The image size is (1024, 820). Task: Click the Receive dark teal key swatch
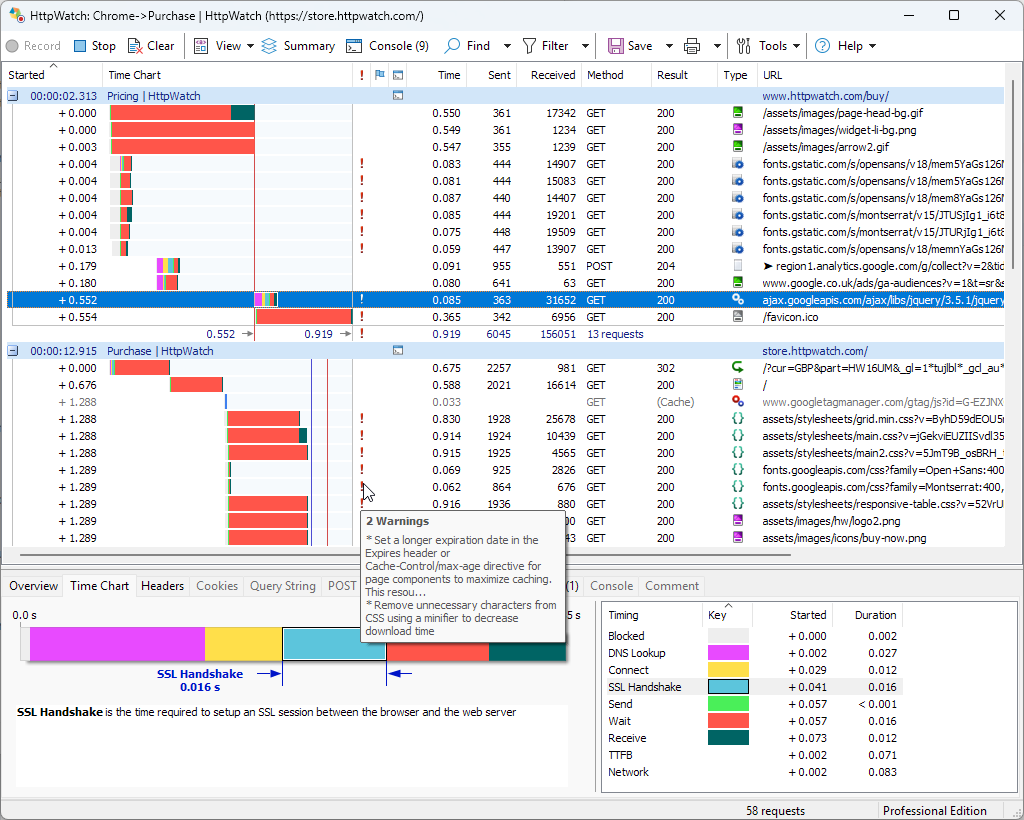click(728, 738)
